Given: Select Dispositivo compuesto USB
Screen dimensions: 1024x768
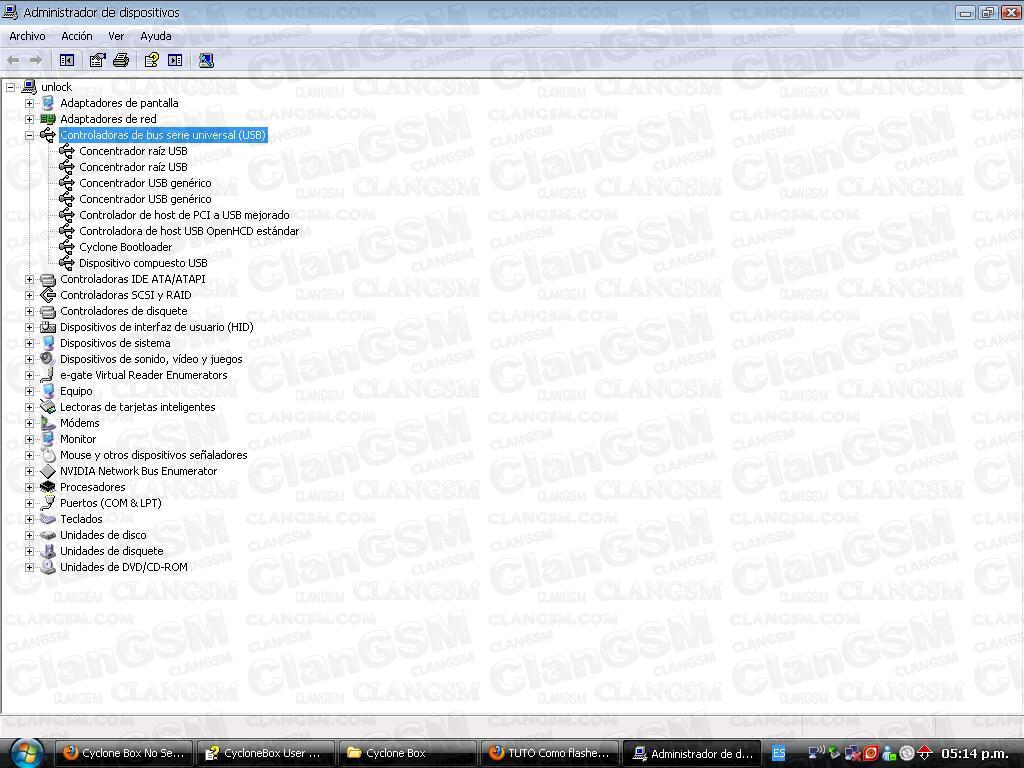Looking at the screenshot, I should pyautogui.click(x=143, y=263).
